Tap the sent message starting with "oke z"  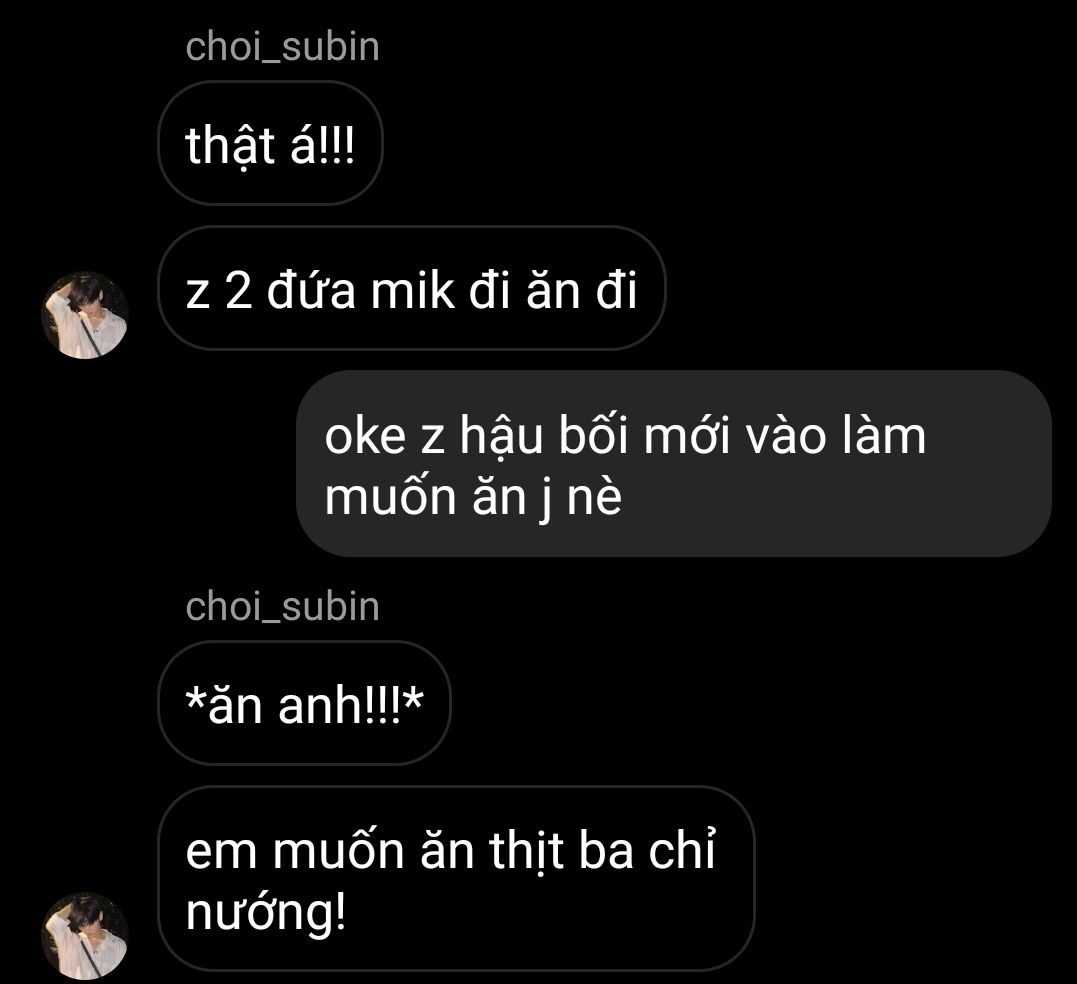(674, 464)
